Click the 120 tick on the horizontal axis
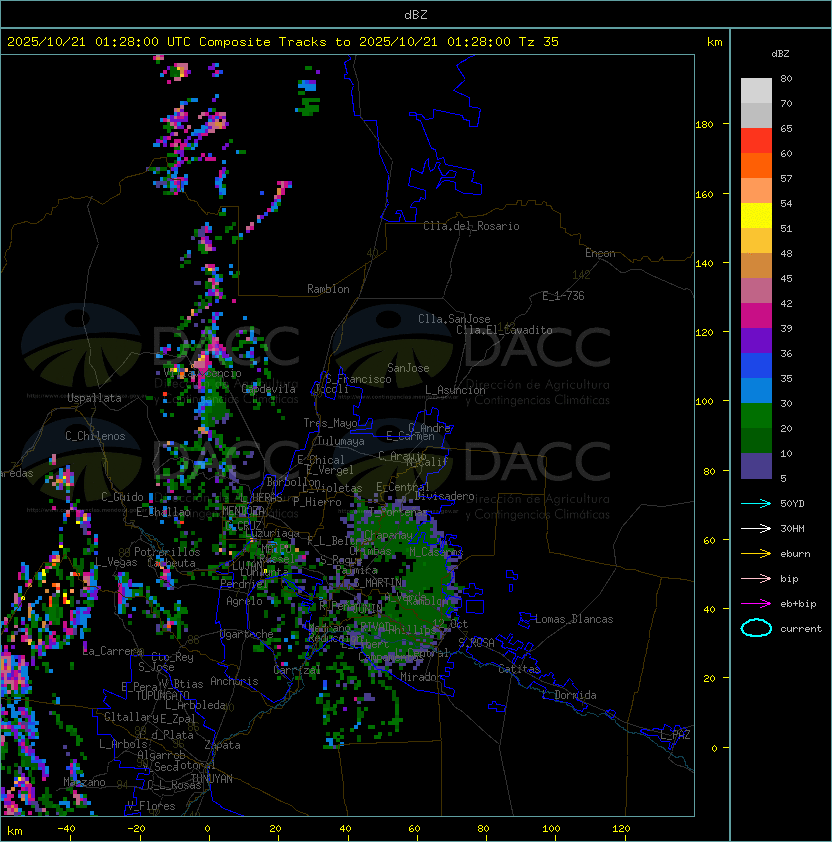832x842 pixels. click(621, 829)
